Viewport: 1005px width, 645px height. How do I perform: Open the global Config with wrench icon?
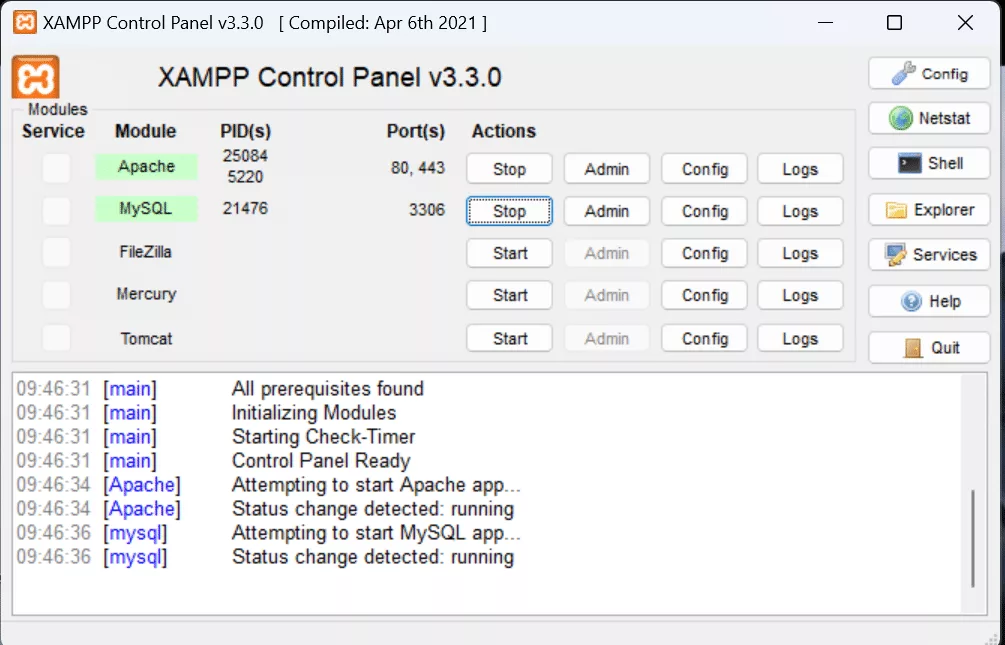(929, 74)
